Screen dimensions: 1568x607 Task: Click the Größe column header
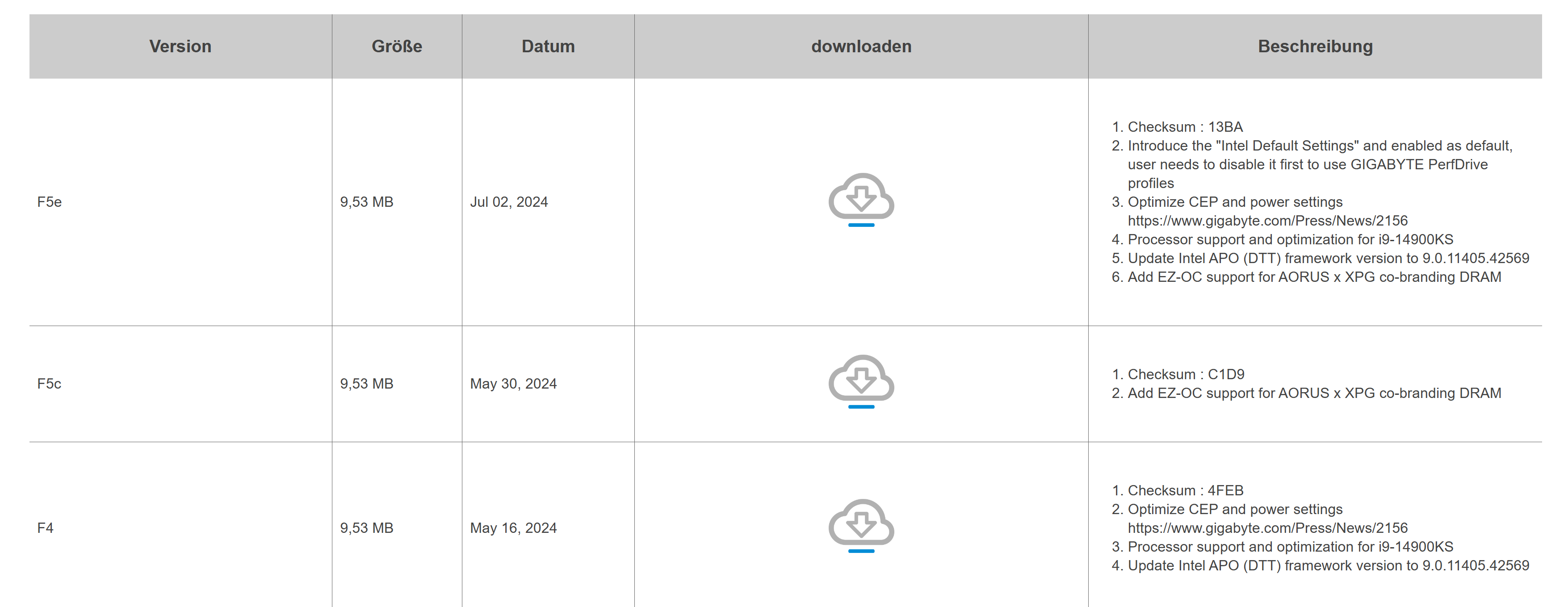(x=397, y=46)
